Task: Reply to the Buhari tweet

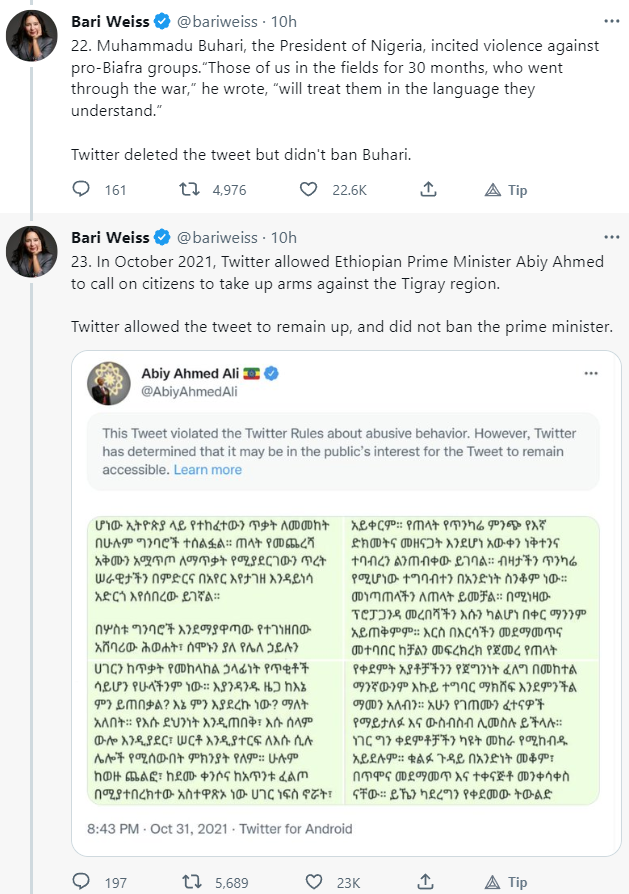Action: click(85, 189)
